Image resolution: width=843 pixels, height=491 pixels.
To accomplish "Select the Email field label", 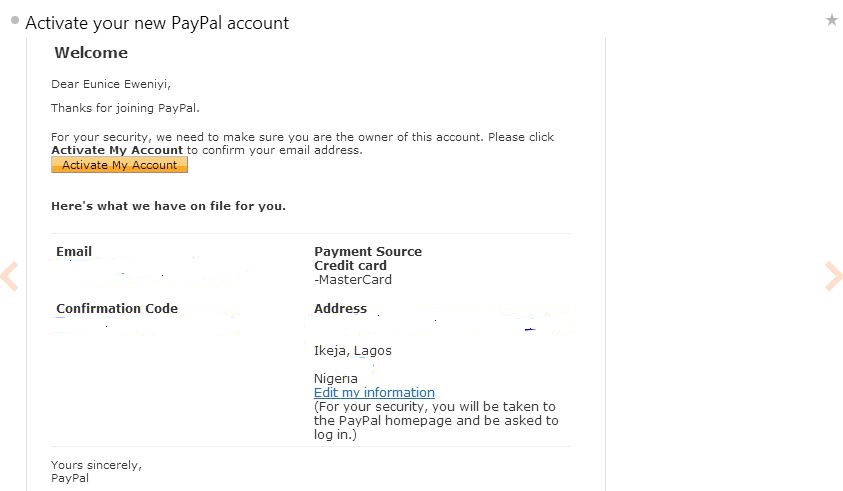I will (74, 252).
